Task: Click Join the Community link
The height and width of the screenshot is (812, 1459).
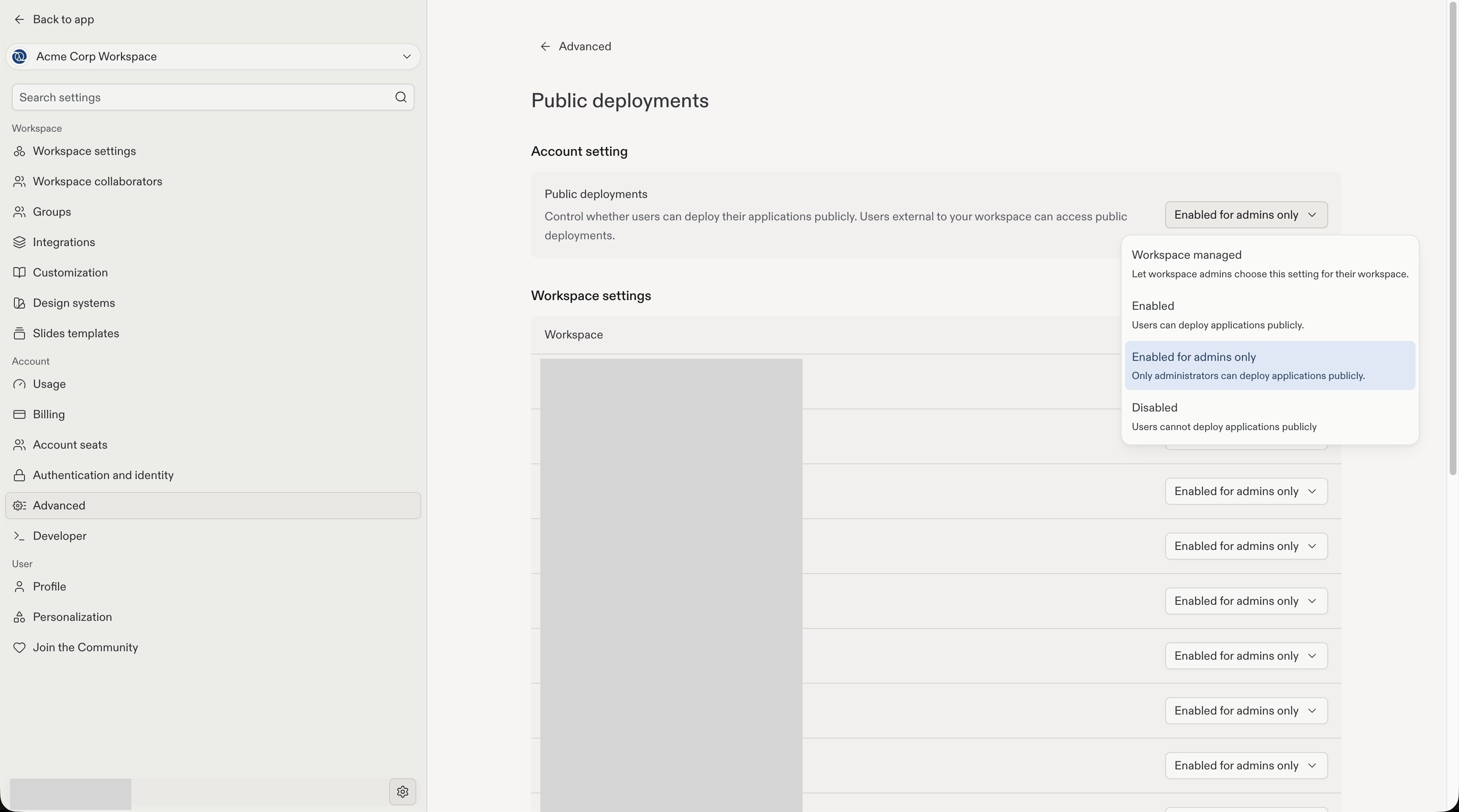Action: click(213, 648)
